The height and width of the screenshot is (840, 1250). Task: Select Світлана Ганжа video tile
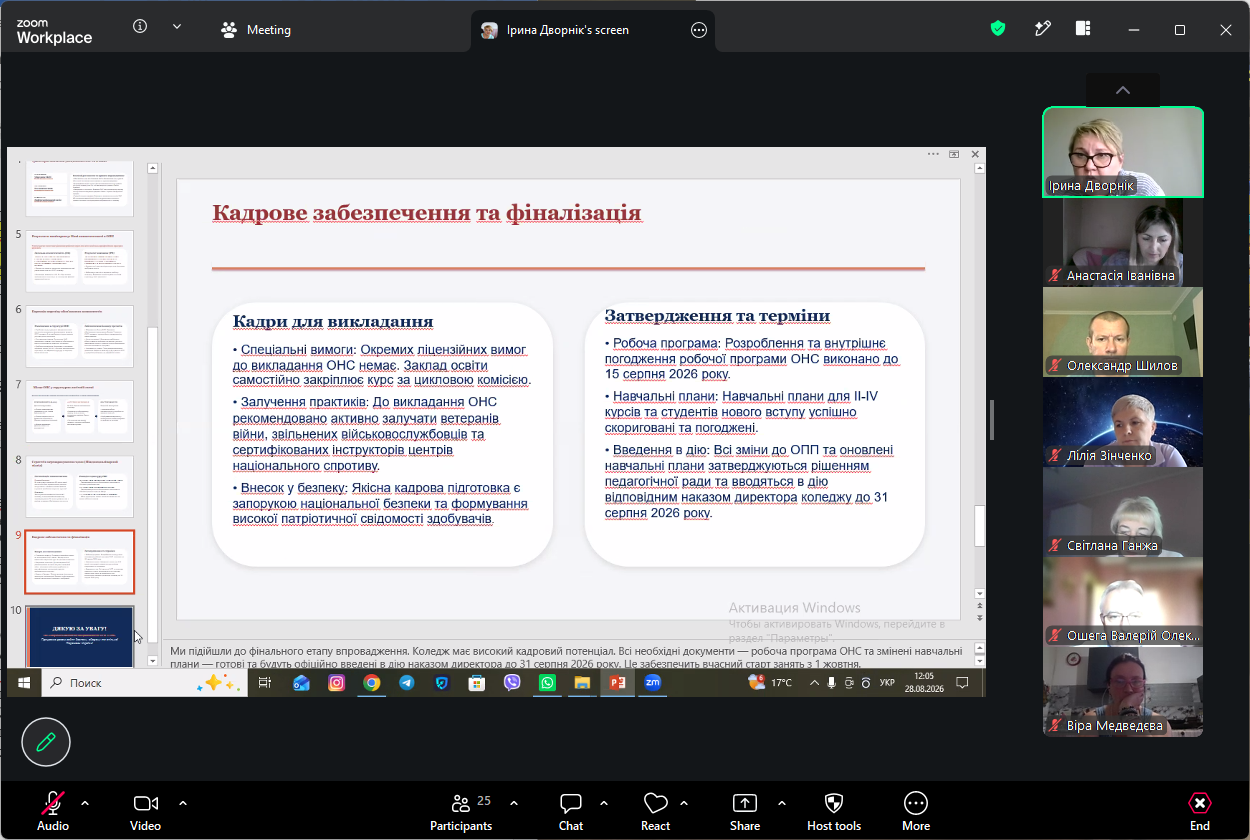[1123, 512]
